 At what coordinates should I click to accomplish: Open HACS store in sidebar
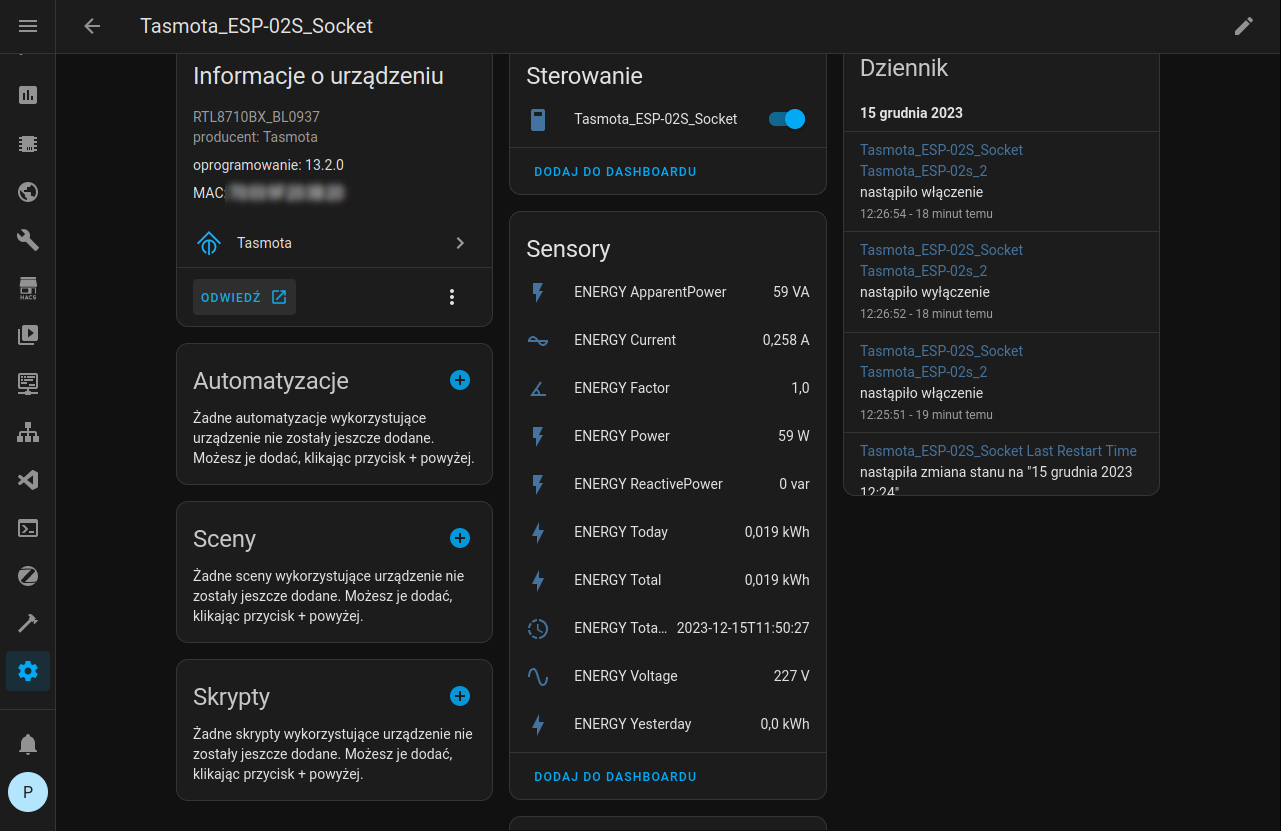28,288
